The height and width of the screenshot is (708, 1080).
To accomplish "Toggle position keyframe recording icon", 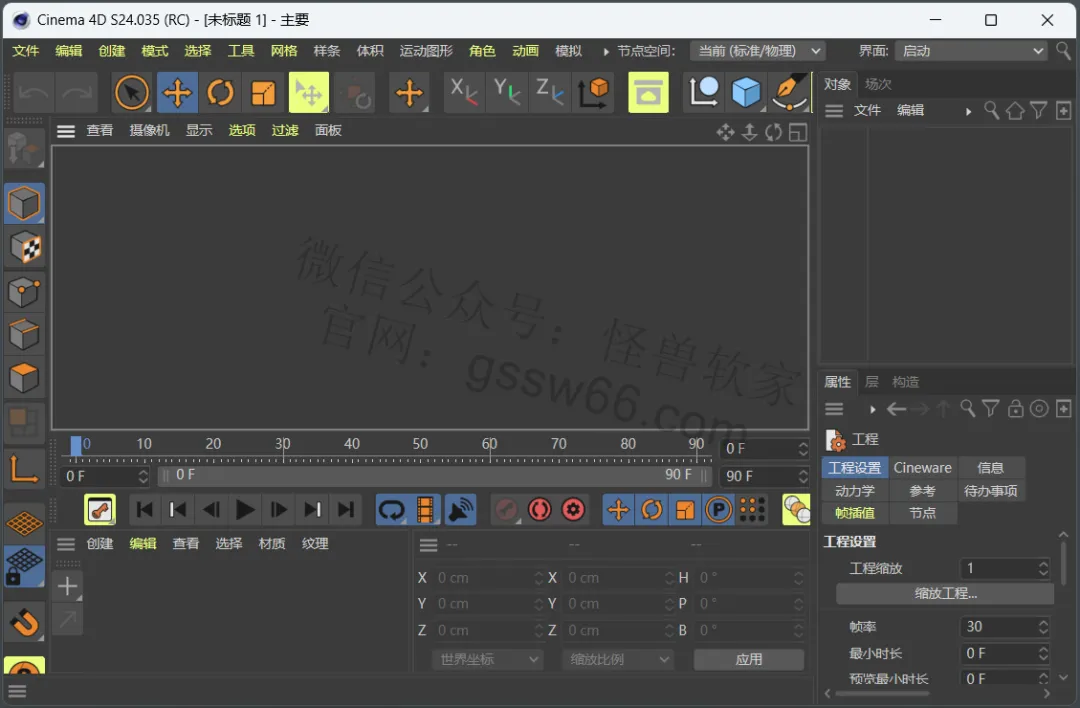I will click(x=618, y=510).
